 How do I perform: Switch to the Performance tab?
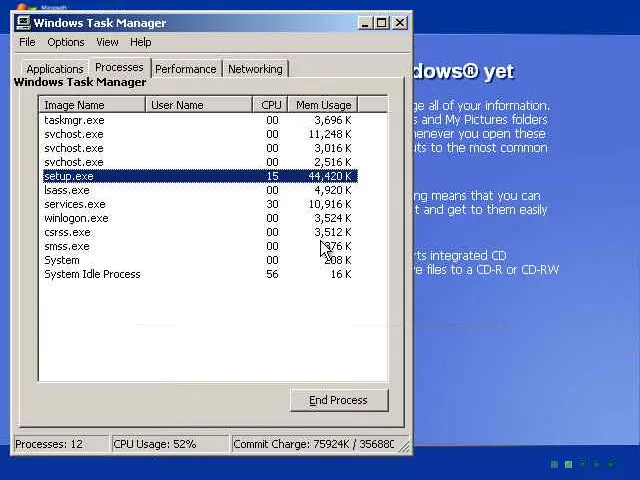point(186,69)
